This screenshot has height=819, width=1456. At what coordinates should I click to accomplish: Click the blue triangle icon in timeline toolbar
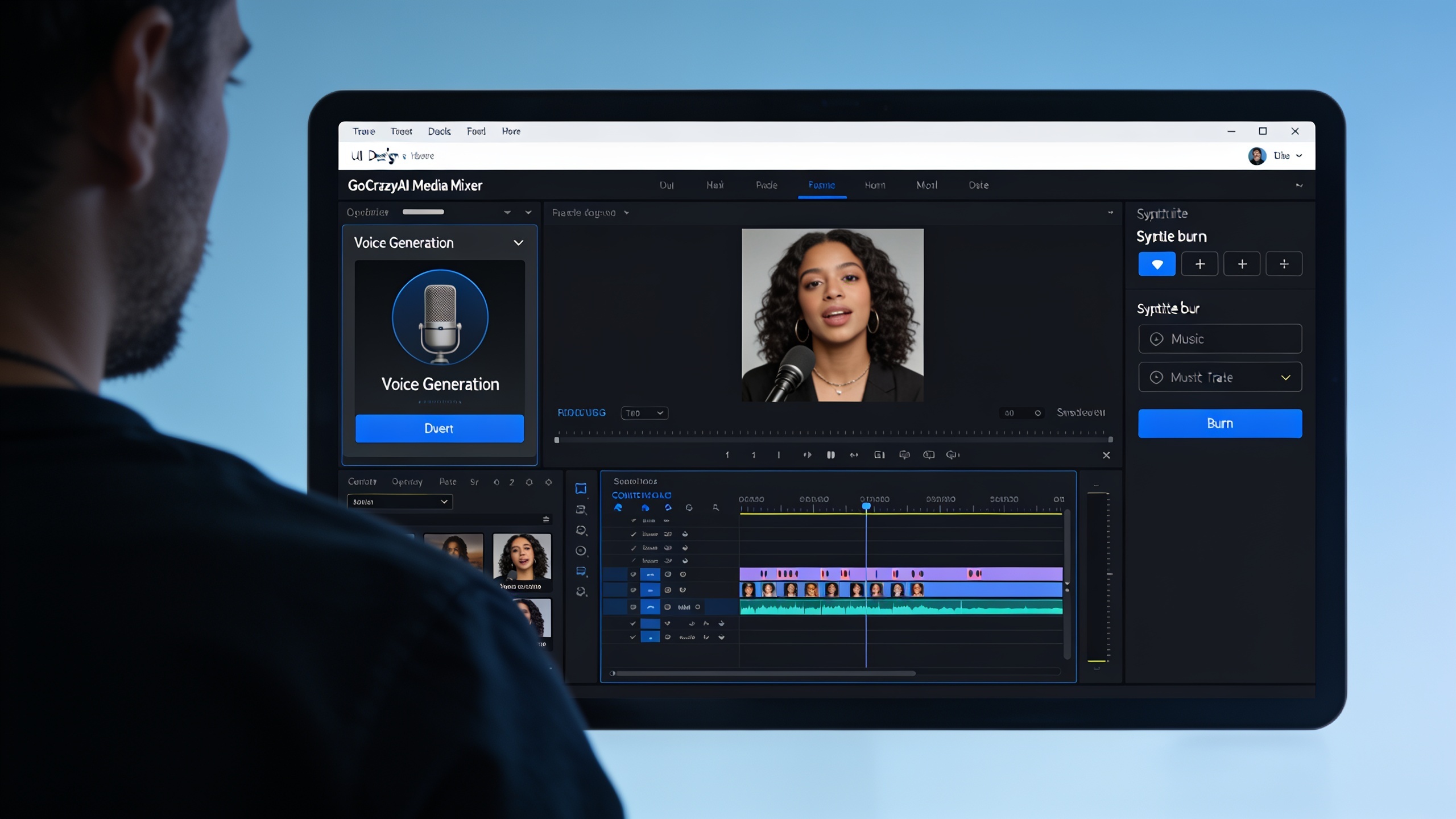[x=668, y=507]
